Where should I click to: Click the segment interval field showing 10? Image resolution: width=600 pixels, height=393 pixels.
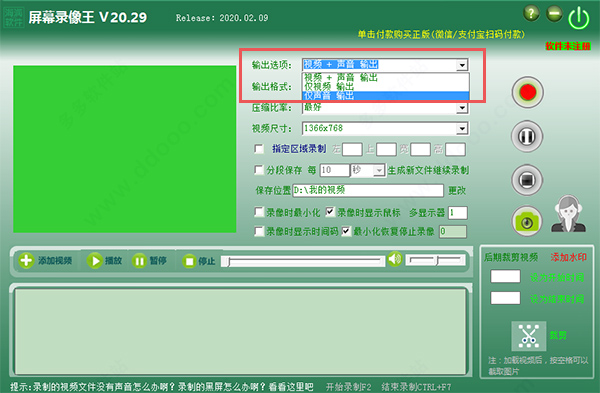click(x=335, y=170)
